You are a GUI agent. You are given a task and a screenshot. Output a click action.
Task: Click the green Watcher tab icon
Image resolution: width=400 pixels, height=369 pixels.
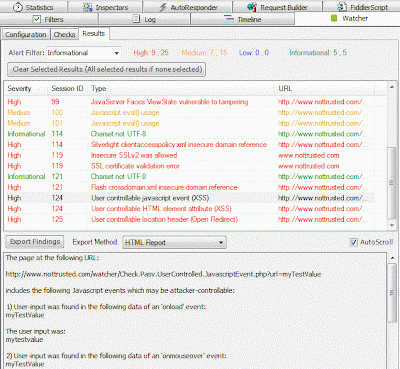pyautogui.click(x=334, y=18)
